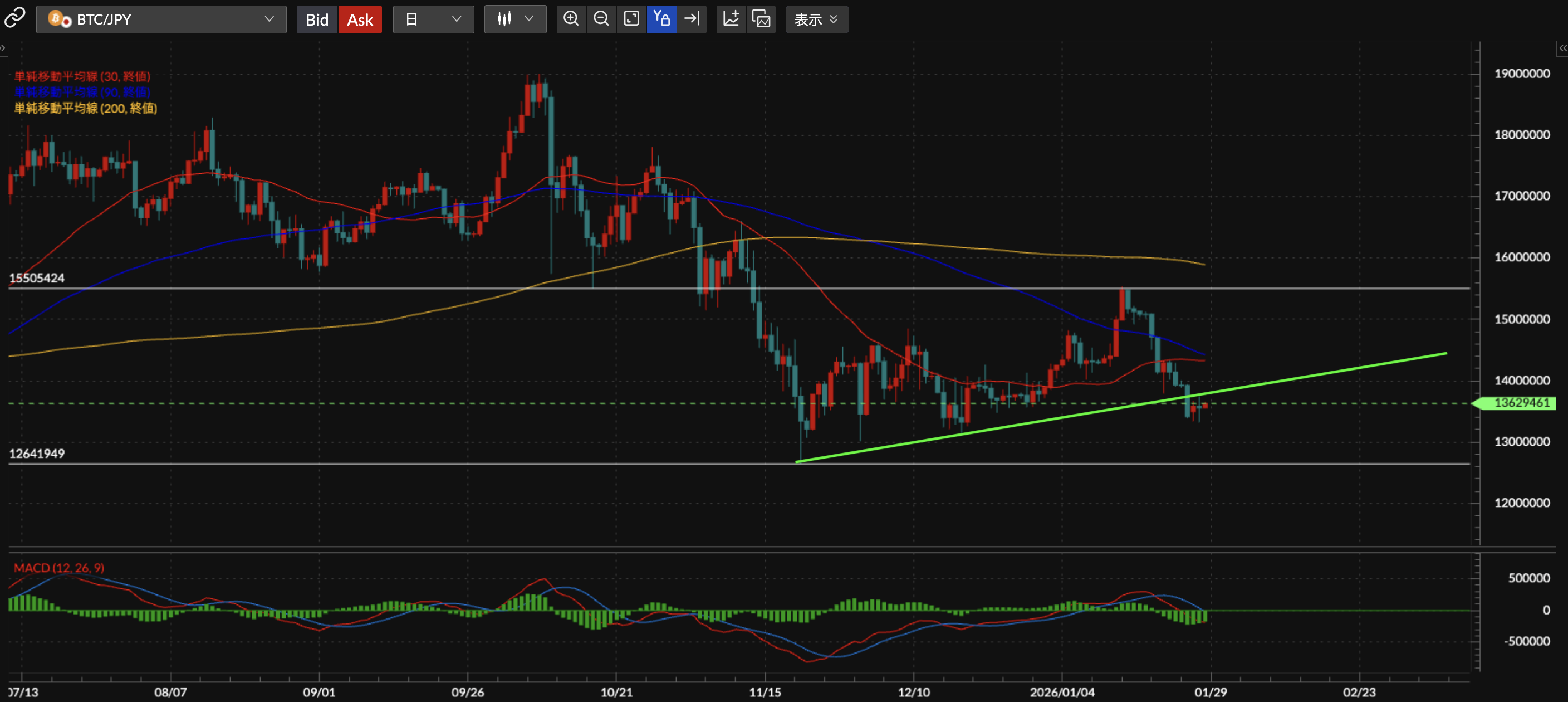Switch price display to Bid
The height and width of the screenshot is (702, 1568).
pos(316,19)
